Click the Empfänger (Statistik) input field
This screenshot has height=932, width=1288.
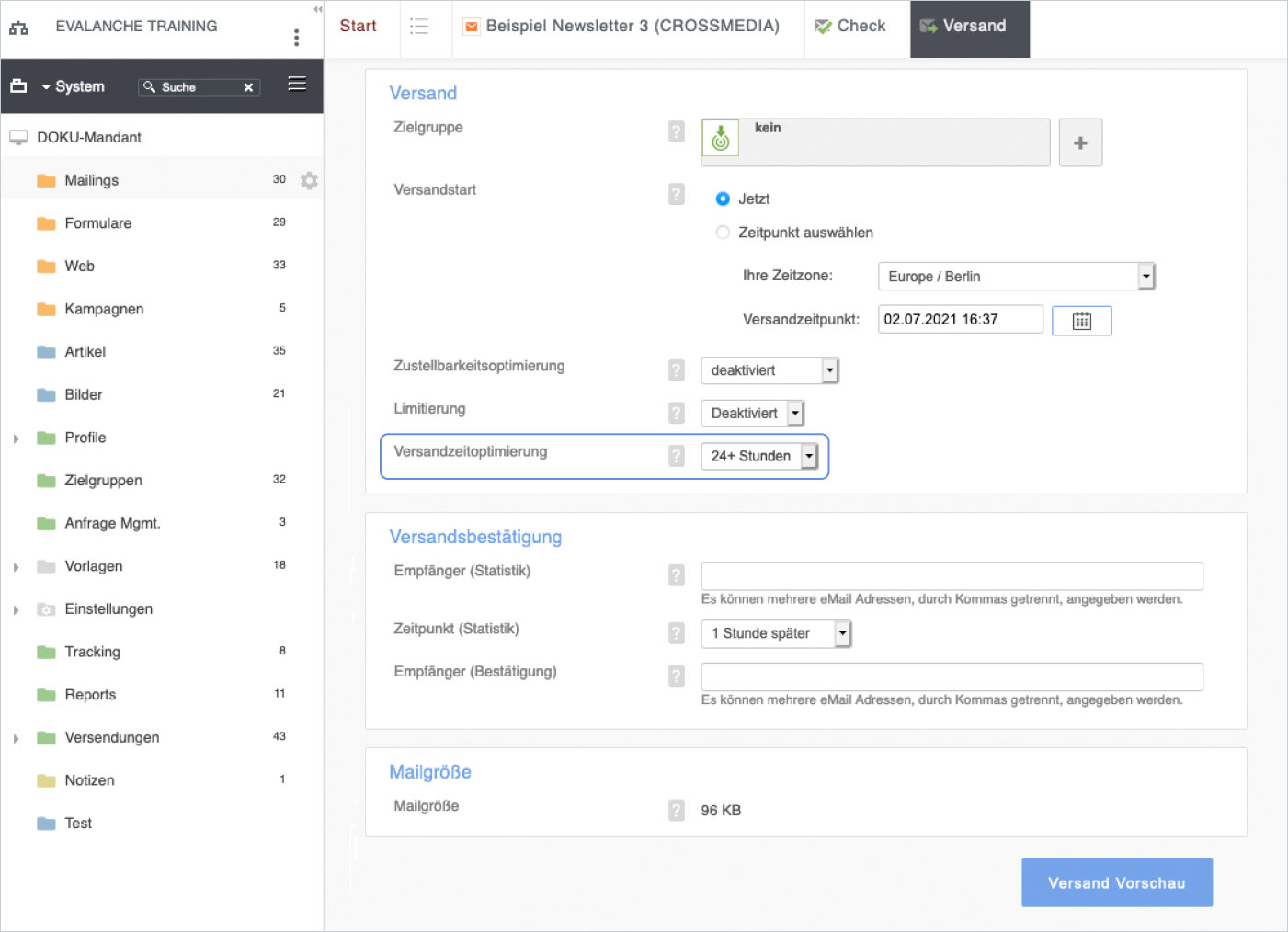click(951, 576)
